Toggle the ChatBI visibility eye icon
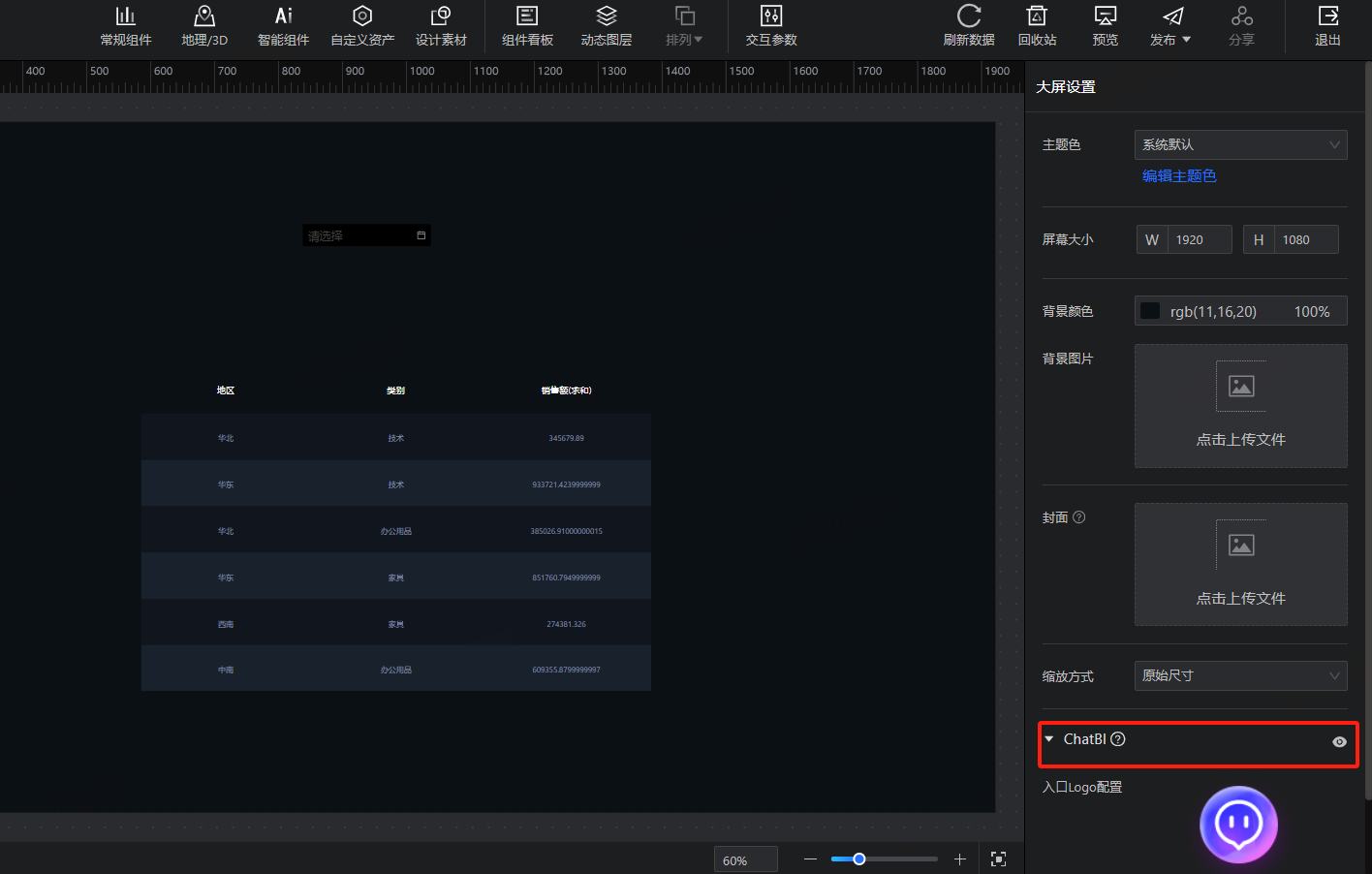The image size is (1372, 874). 1339,742
